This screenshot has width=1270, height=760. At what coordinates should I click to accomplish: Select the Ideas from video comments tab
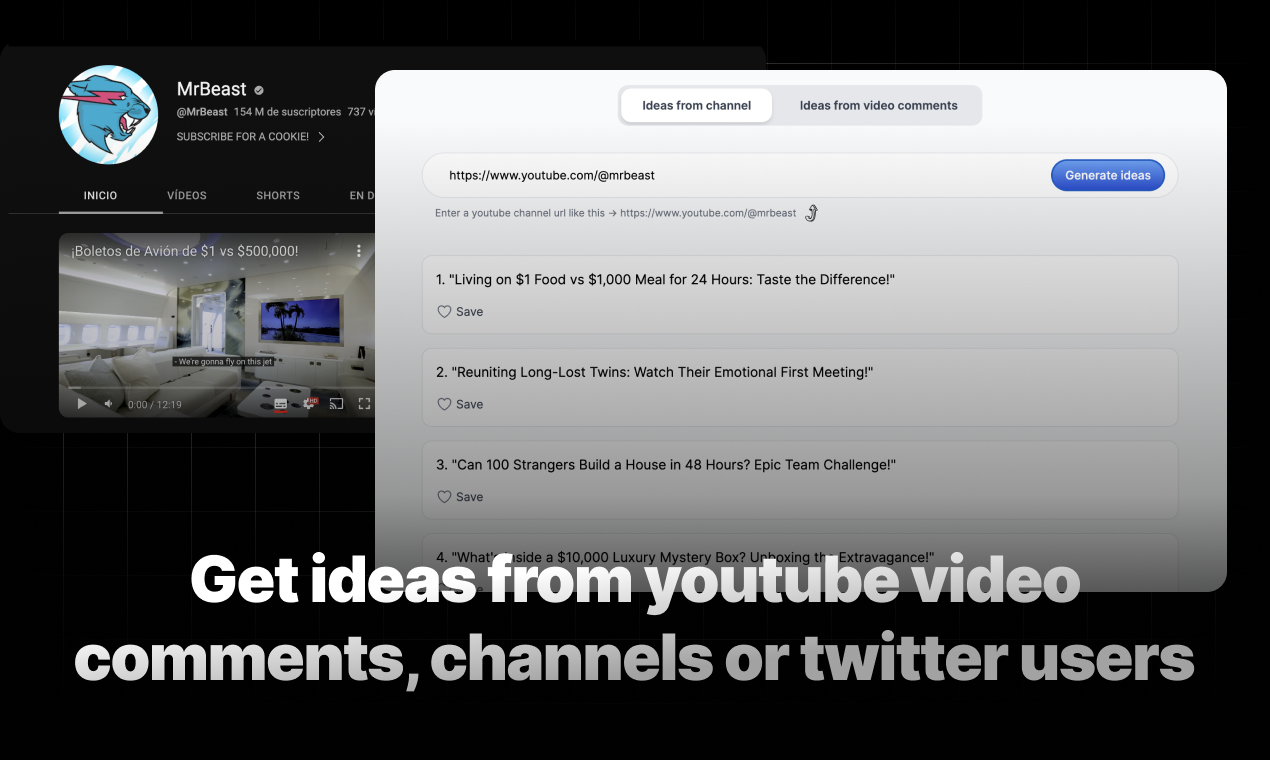pyautogui.click(x=878, y=105)
